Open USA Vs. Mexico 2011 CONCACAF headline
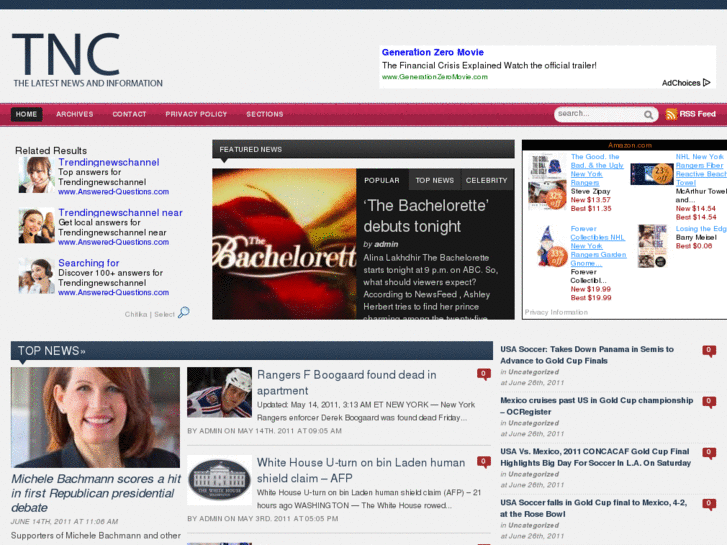The height and width of the screenshot is (545, 727). pyautogui.click(x=595, y=457)
